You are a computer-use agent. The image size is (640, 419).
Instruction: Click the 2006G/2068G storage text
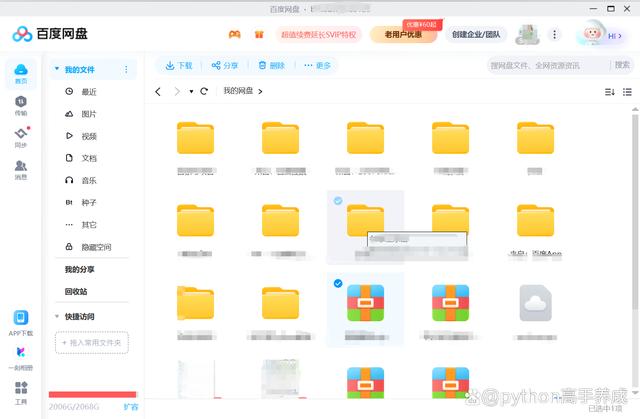click(x=74, y=407)
